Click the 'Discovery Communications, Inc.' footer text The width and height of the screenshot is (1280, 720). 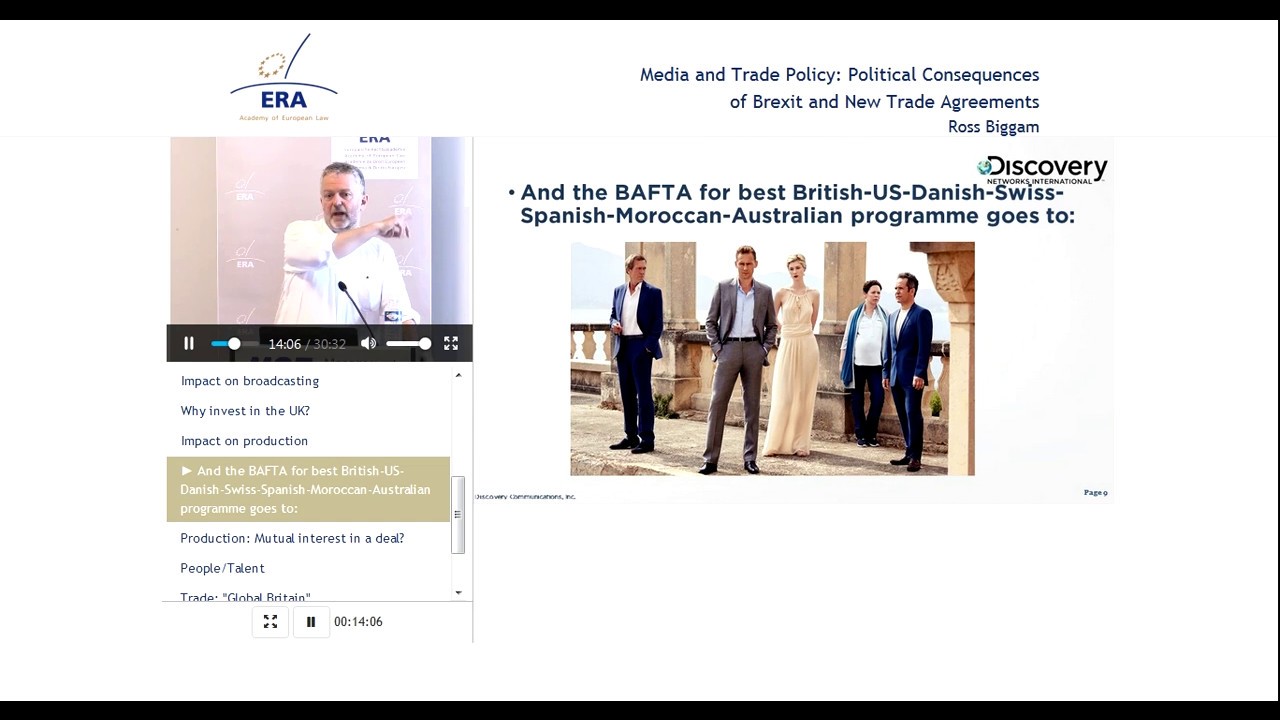tap(525, 496)
